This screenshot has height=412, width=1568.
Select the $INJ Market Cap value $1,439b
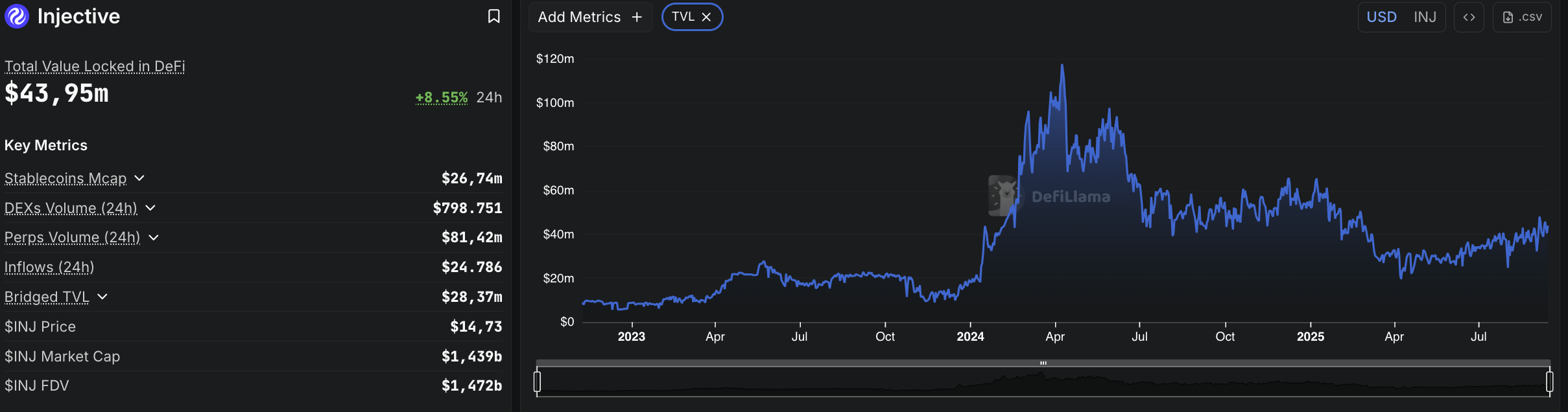[x=472, y=356]
